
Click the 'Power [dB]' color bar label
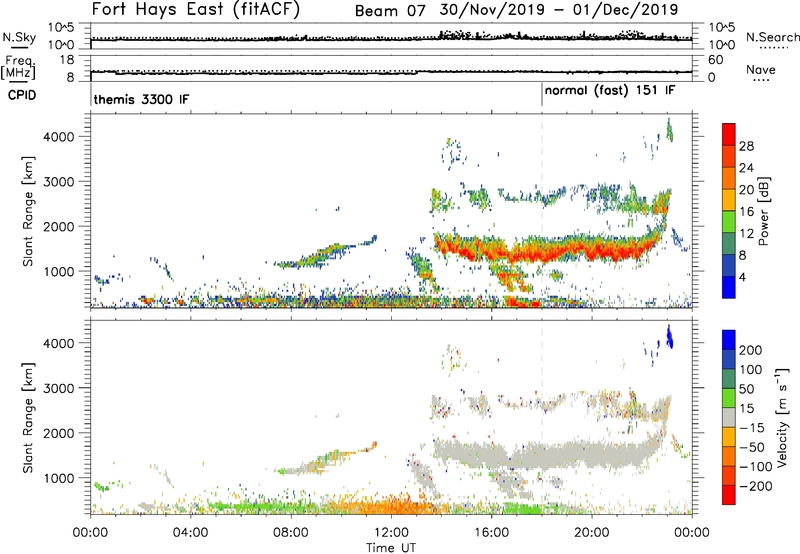click(764, 211)
